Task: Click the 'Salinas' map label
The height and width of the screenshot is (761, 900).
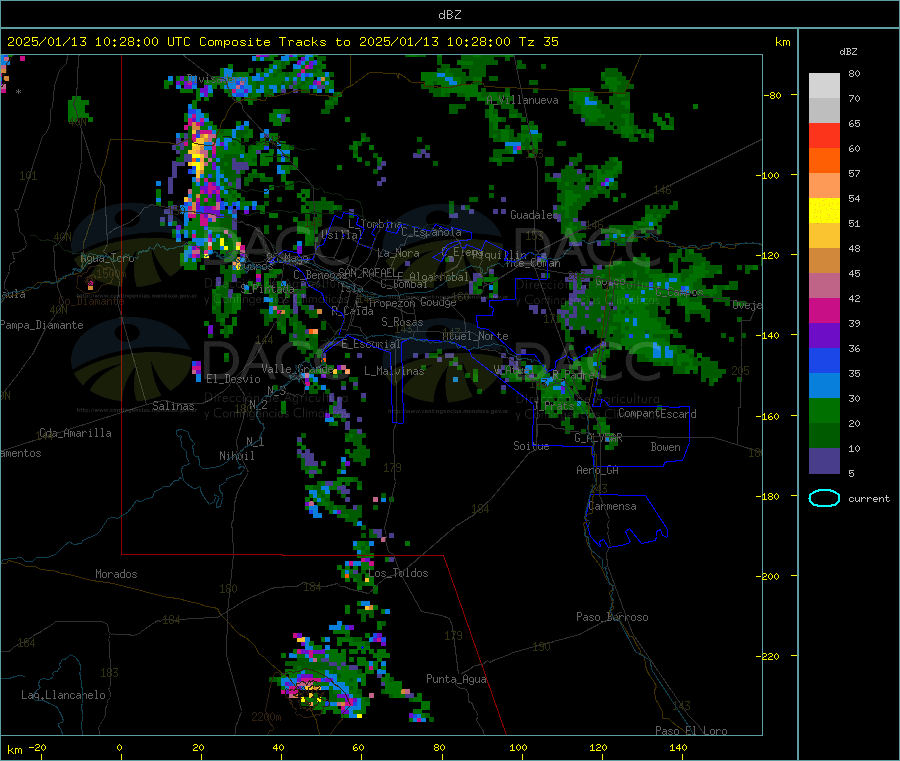Action: pos(173,406)
